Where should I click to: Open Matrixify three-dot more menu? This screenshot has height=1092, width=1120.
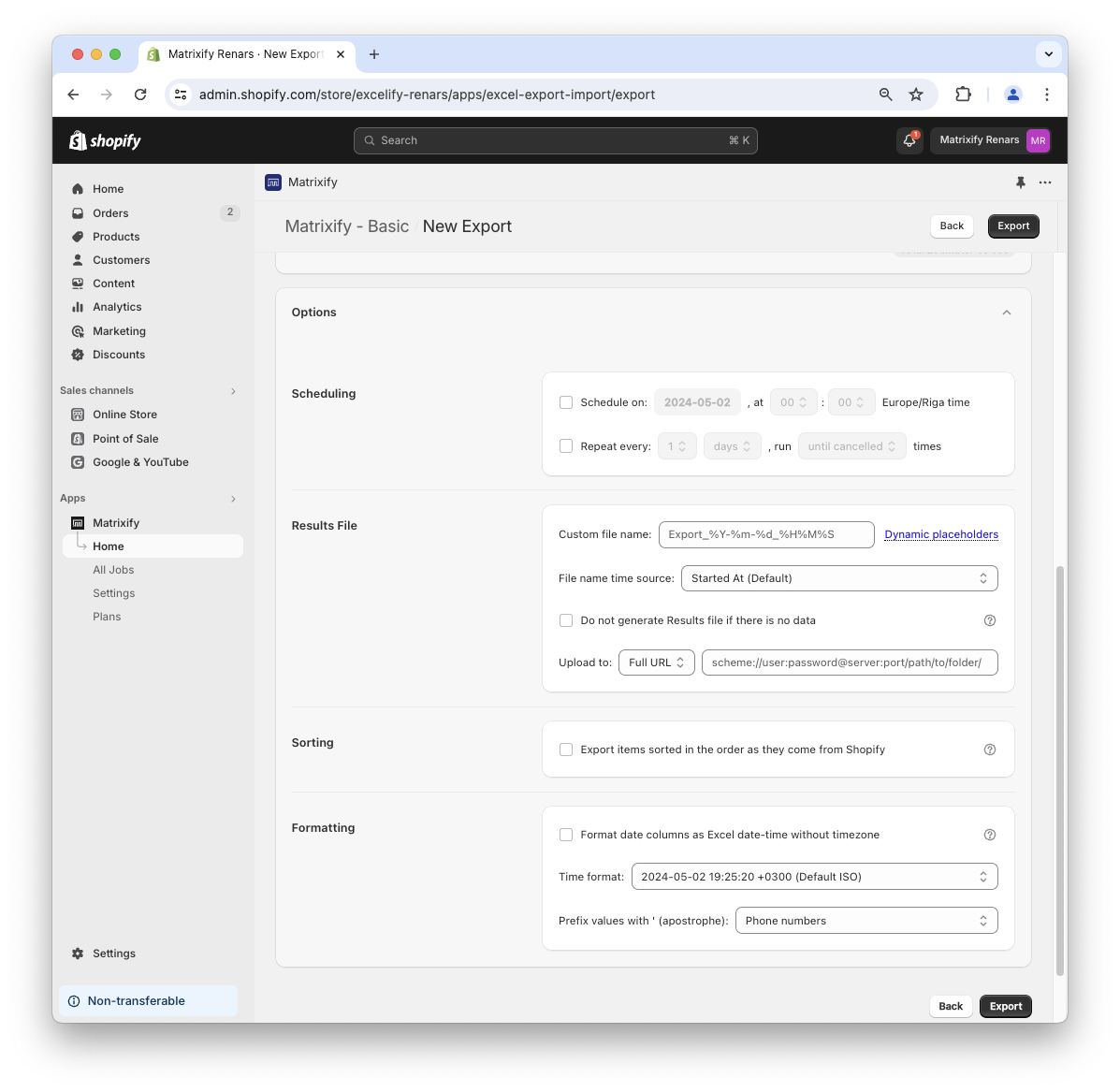point(1045,182)
